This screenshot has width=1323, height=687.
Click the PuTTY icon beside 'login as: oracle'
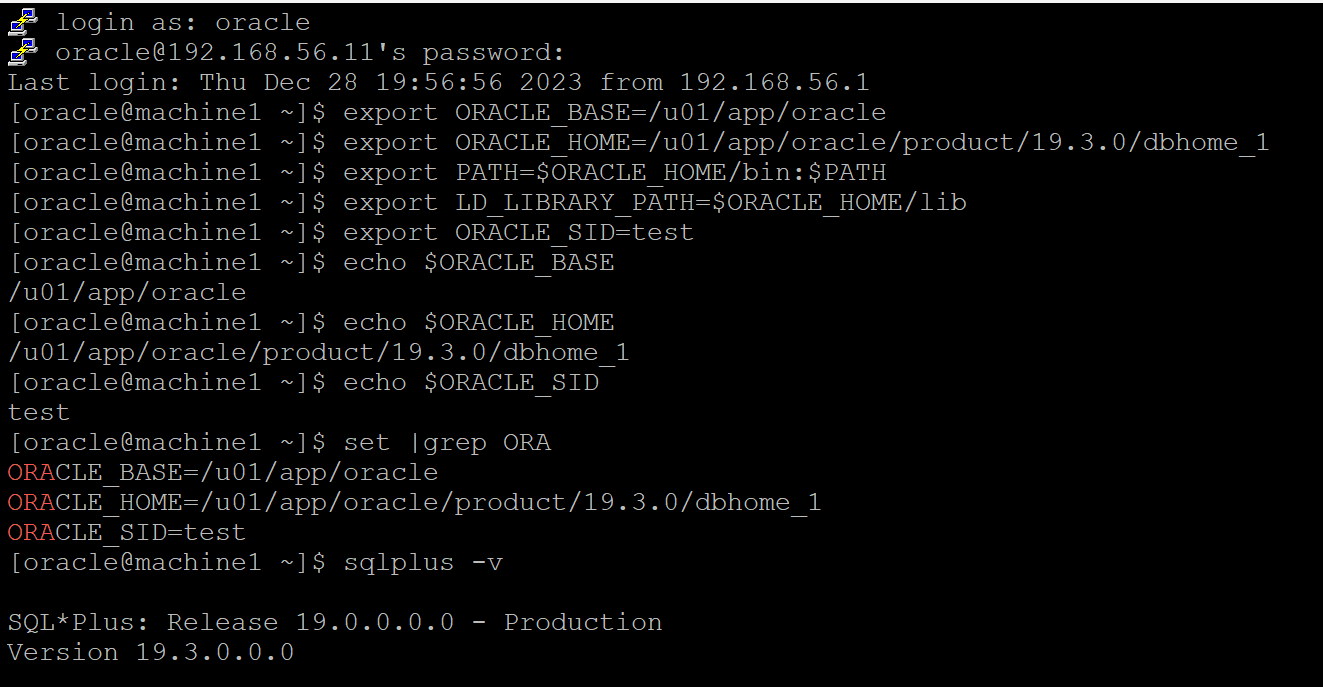point(23,20)
